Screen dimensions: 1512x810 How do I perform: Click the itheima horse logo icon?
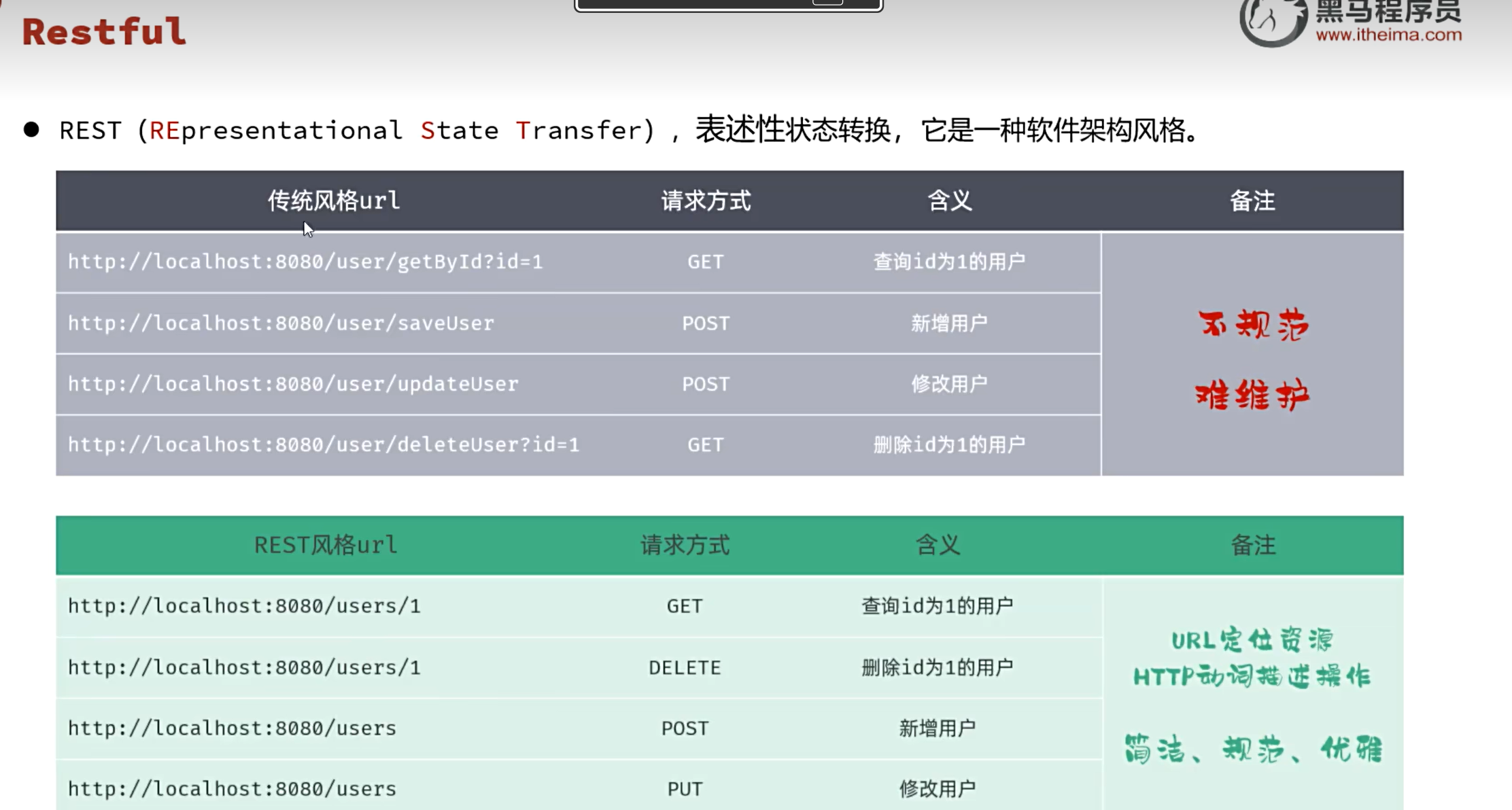point(1273,22)
